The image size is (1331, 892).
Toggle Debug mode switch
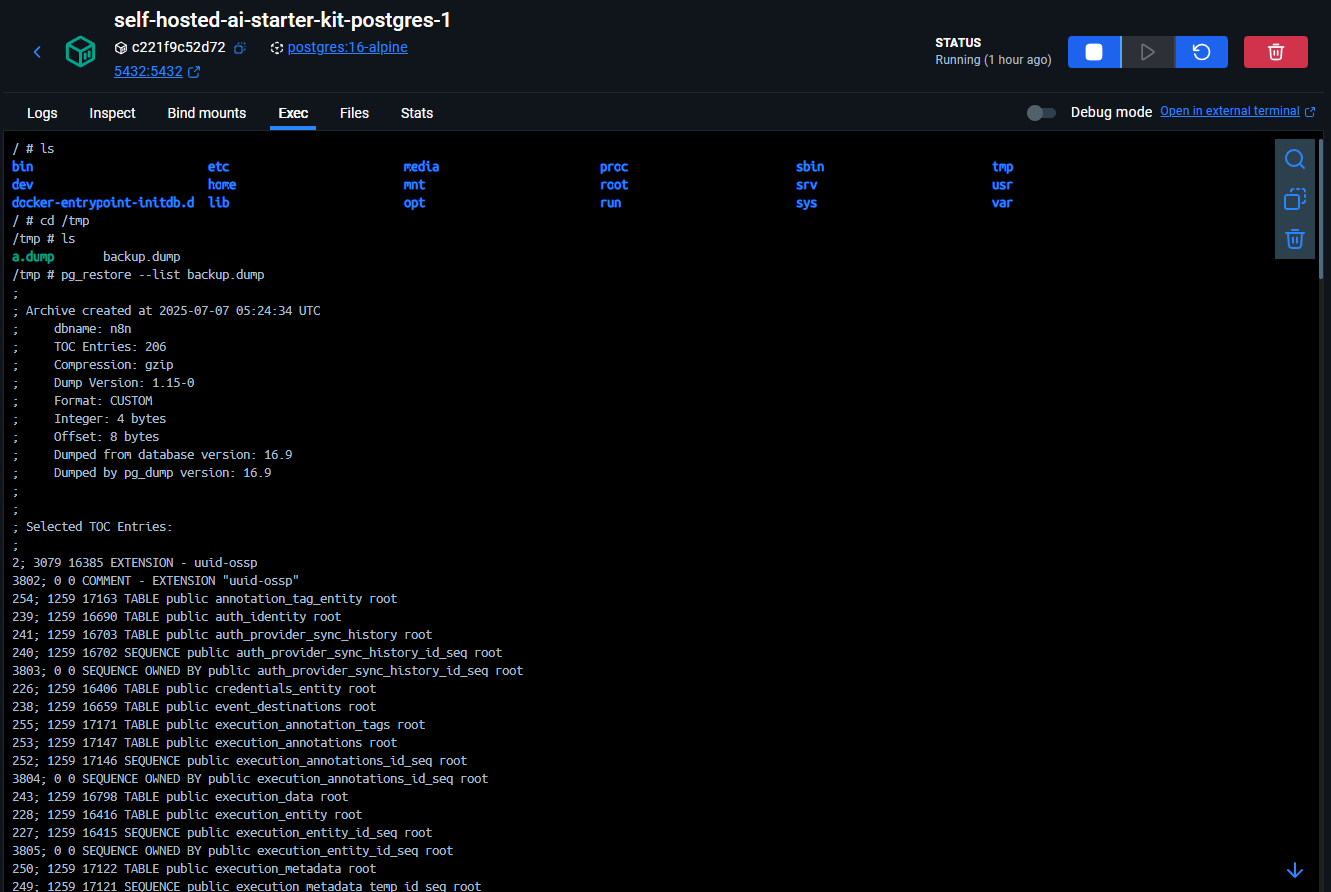[x=1041, y=113]
